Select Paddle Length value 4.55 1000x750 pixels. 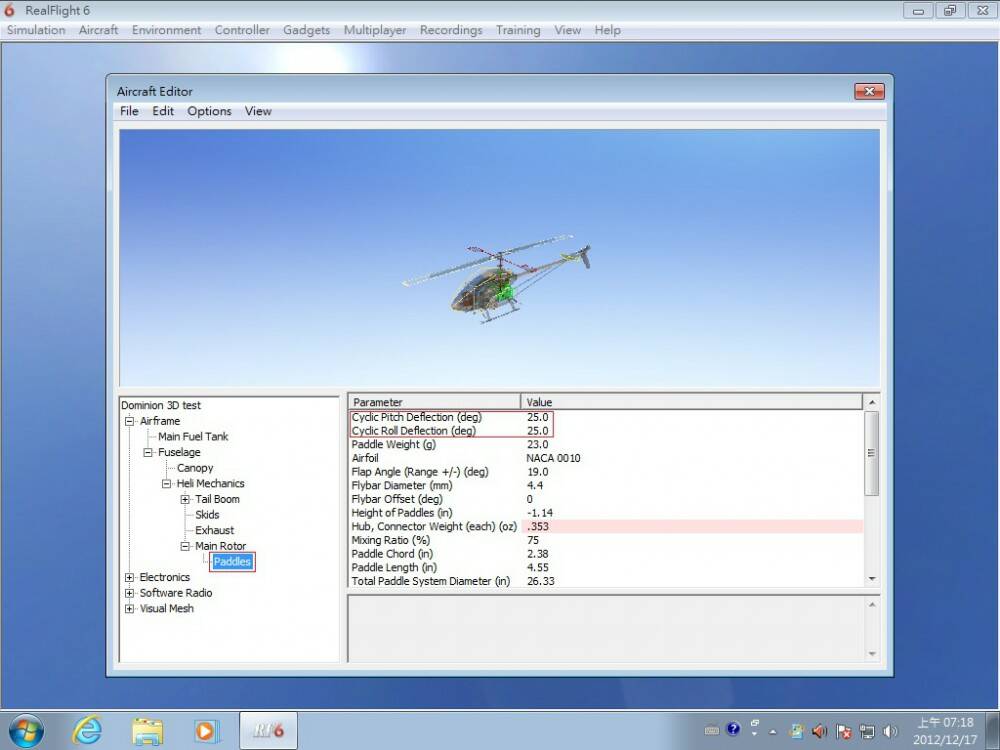point(538,568)
